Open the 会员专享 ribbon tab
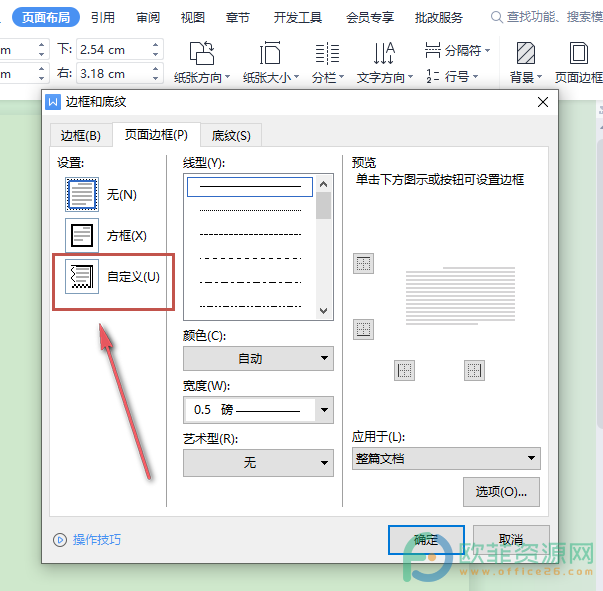Image resolution: width=603 pixels, height=591 pixels. point(370,17)
